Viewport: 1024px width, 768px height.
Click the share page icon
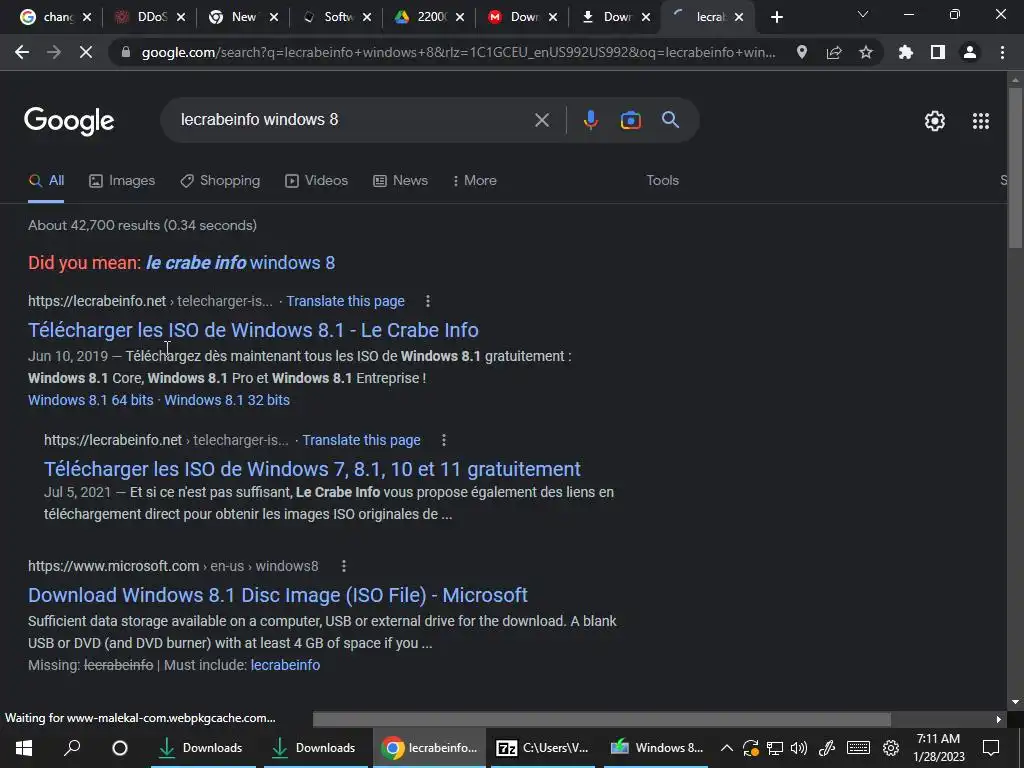pyautogui.click(x=834, y=52)
